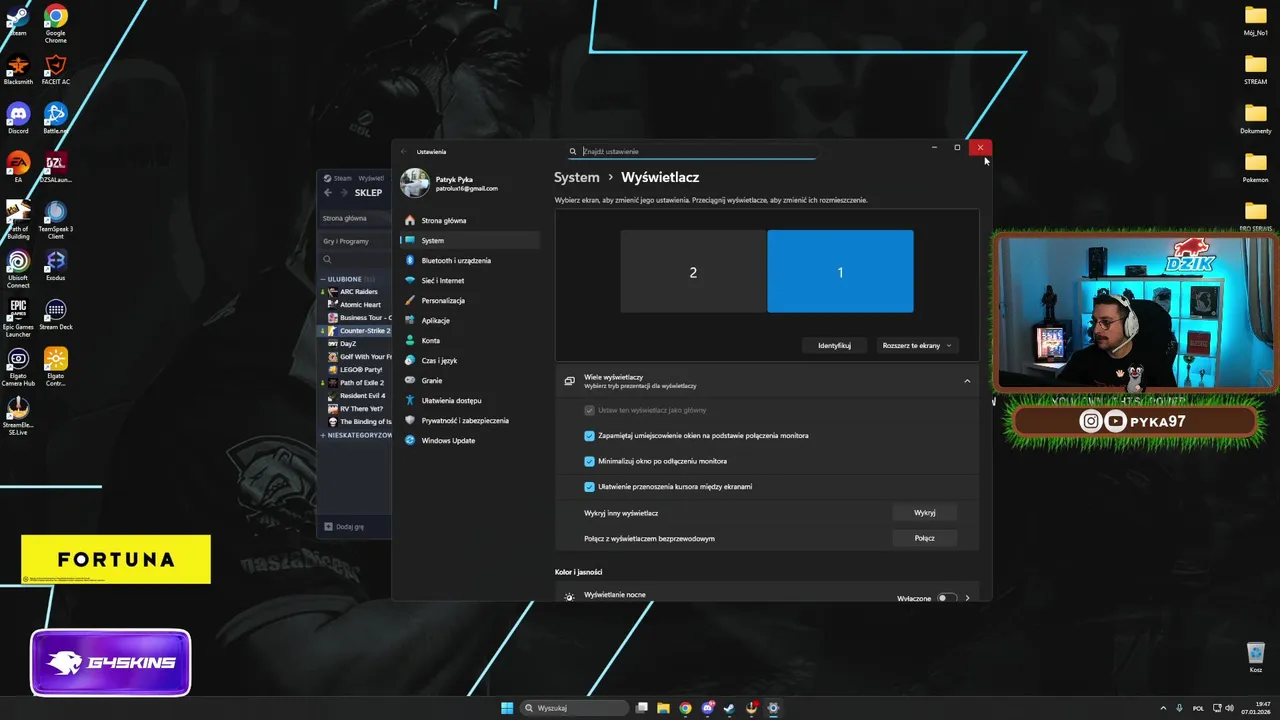The height and width of the screenshot is (720, 1280).
Task: Toggle 'Minimalizuj okno po odłączeniu monitora' checkbox
Action: (x=590, y=461)
